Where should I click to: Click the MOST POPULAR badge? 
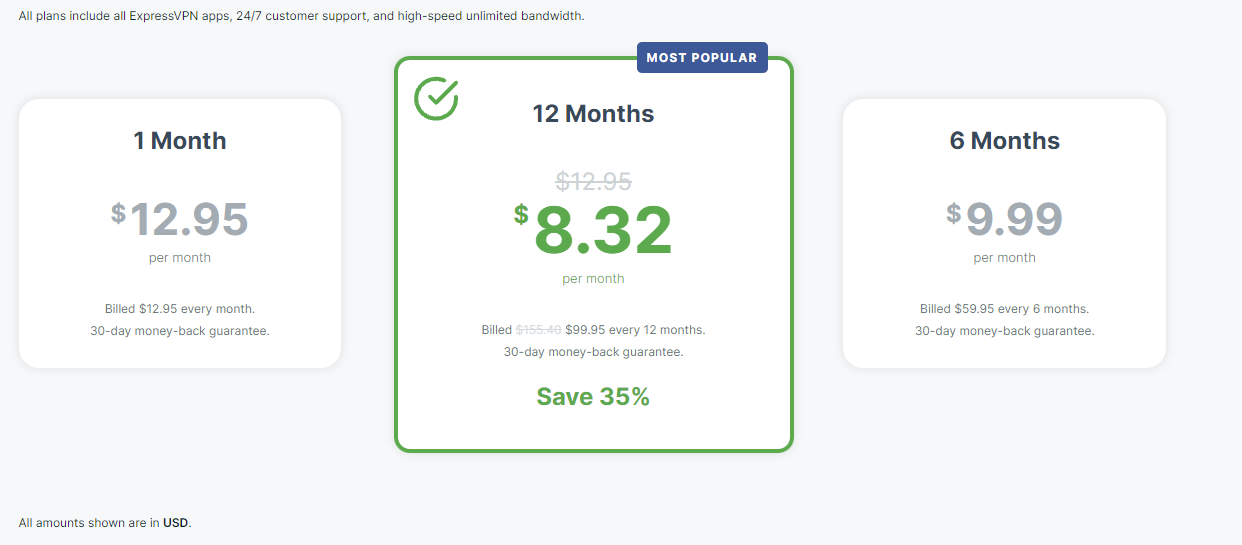pos(702,58)
